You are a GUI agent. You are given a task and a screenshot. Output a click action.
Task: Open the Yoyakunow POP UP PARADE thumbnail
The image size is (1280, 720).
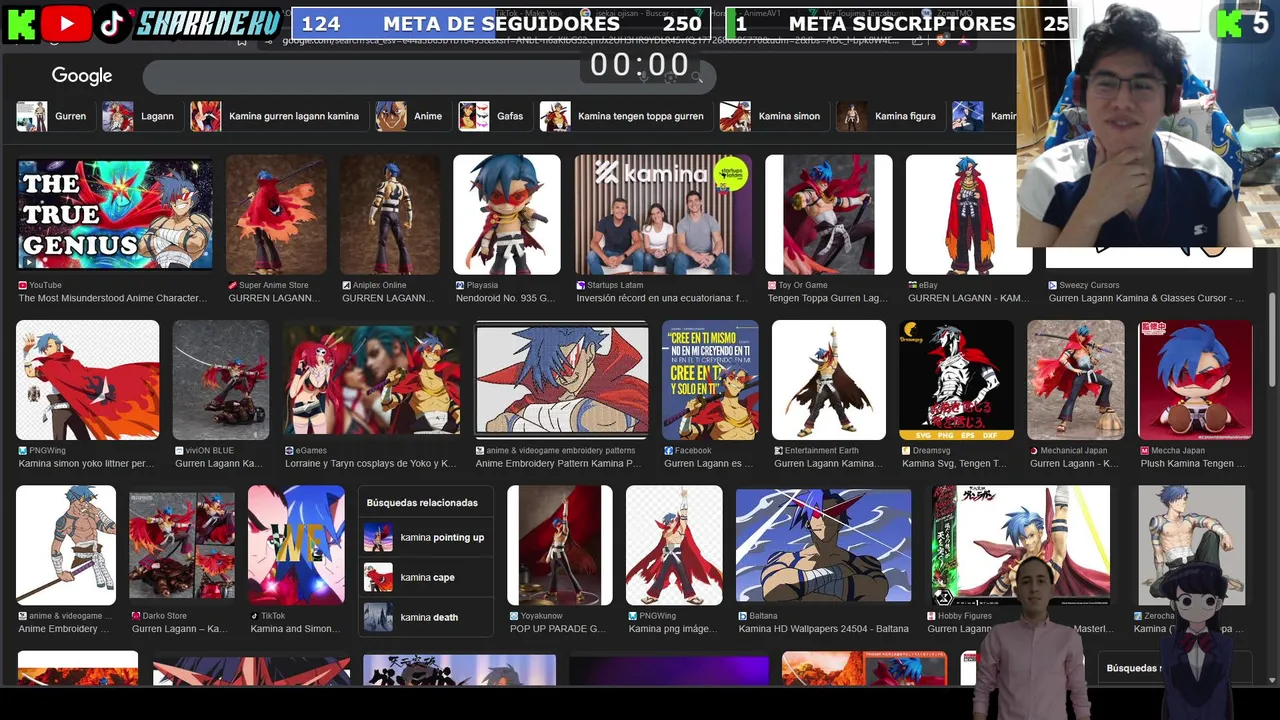[560, 545]
